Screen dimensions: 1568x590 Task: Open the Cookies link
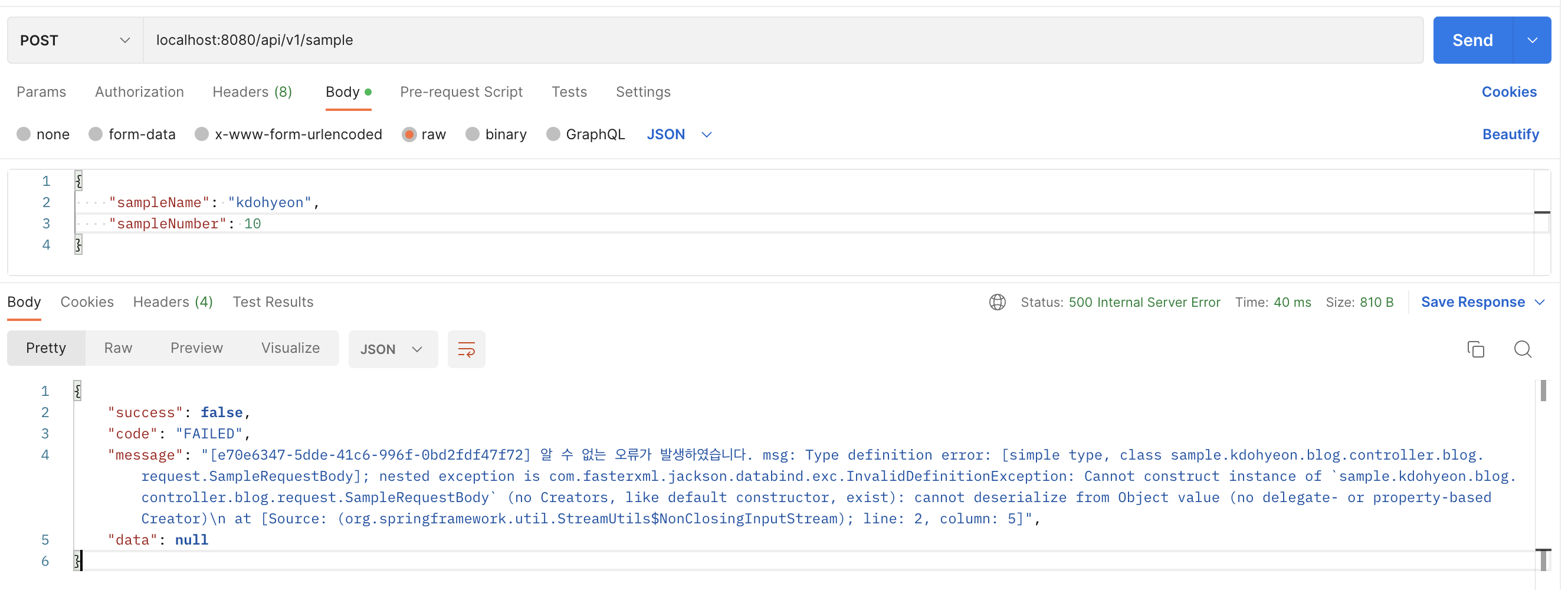1509,92
